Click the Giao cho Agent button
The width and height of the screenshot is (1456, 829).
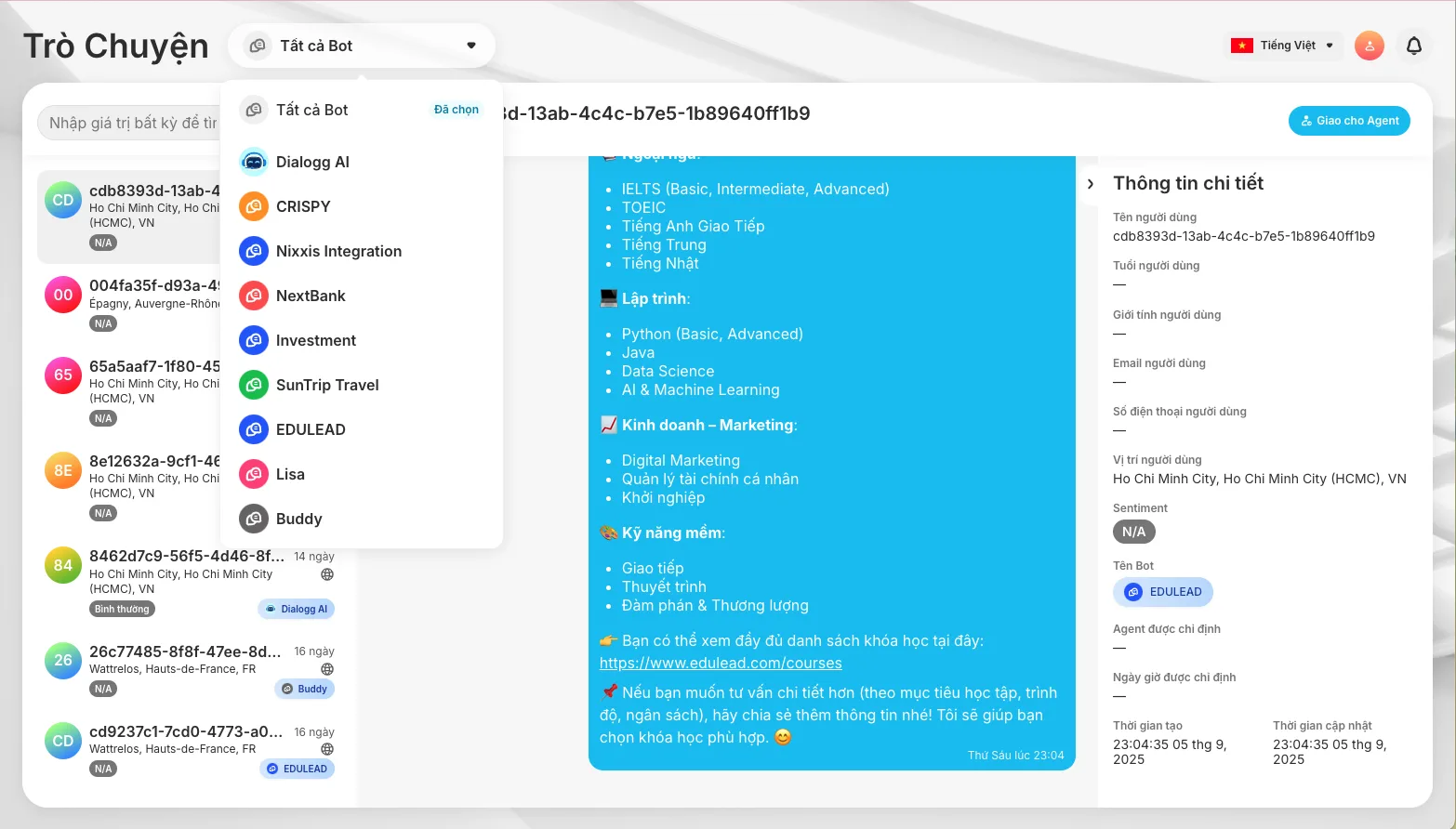pos(1349,120)
